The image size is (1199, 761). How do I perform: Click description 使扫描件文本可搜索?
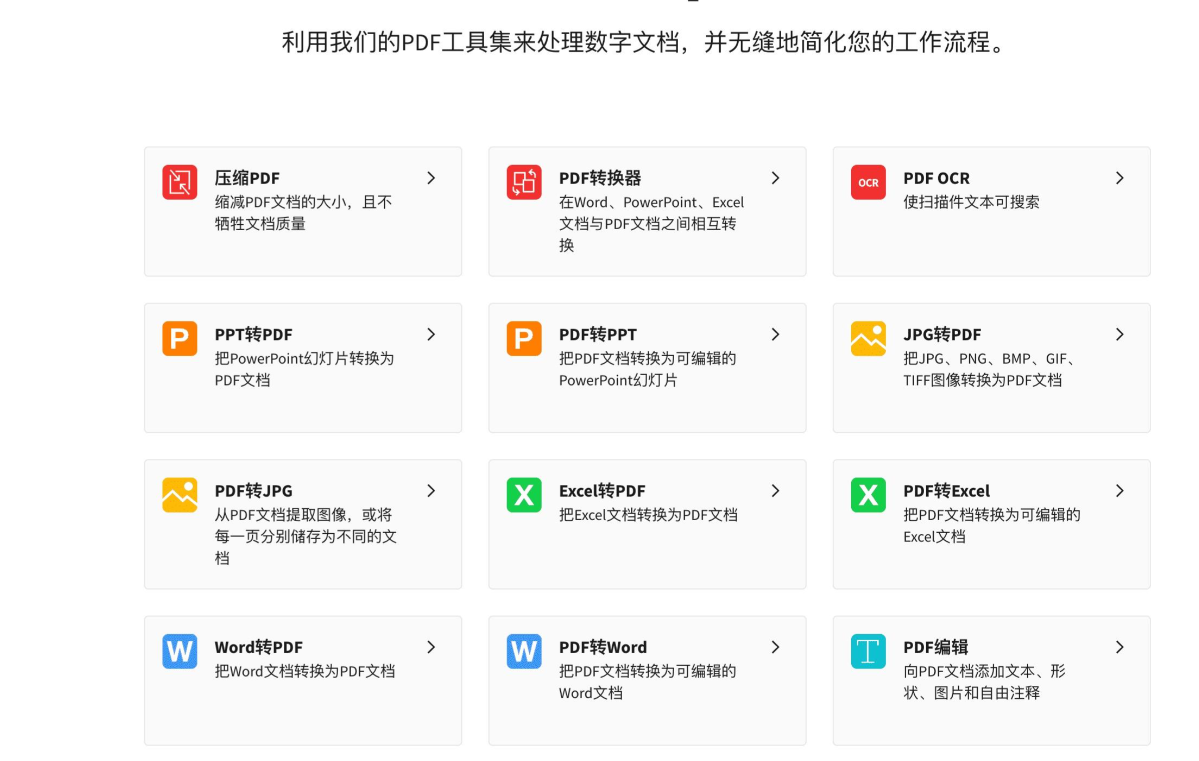[x=971, y=202]
